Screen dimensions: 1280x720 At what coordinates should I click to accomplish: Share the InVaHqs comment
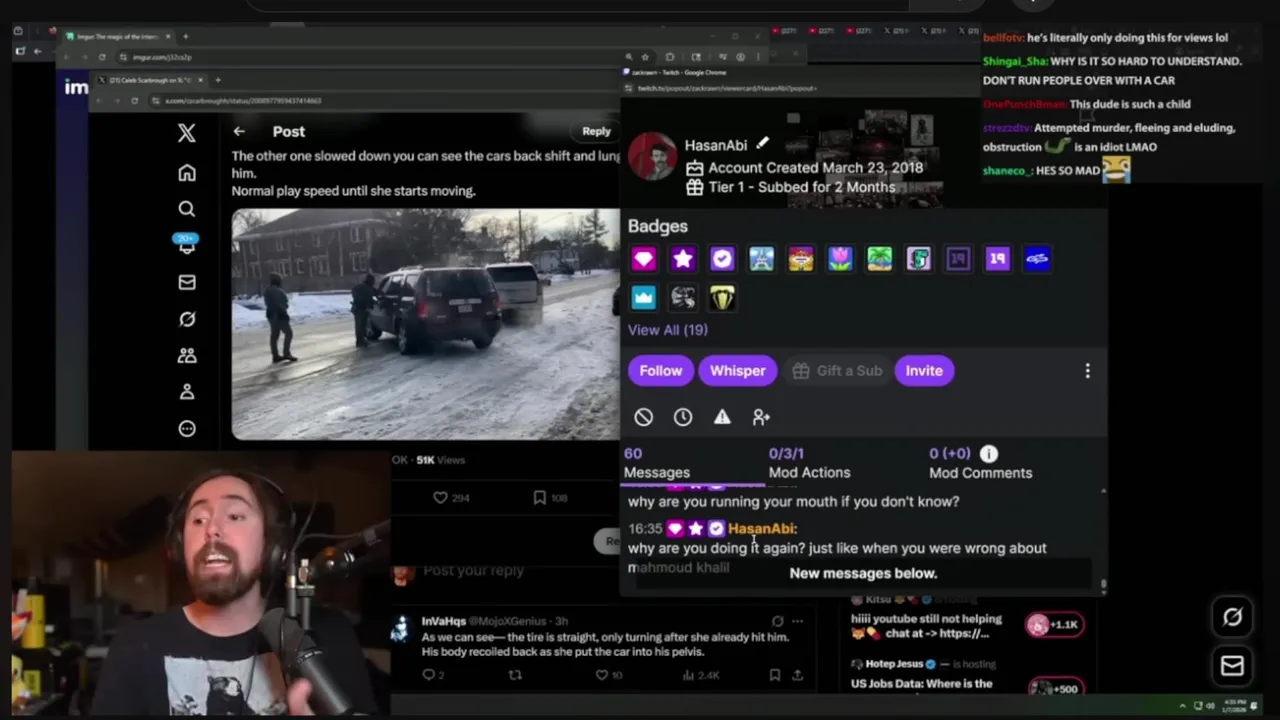click(x=797, y=675)
